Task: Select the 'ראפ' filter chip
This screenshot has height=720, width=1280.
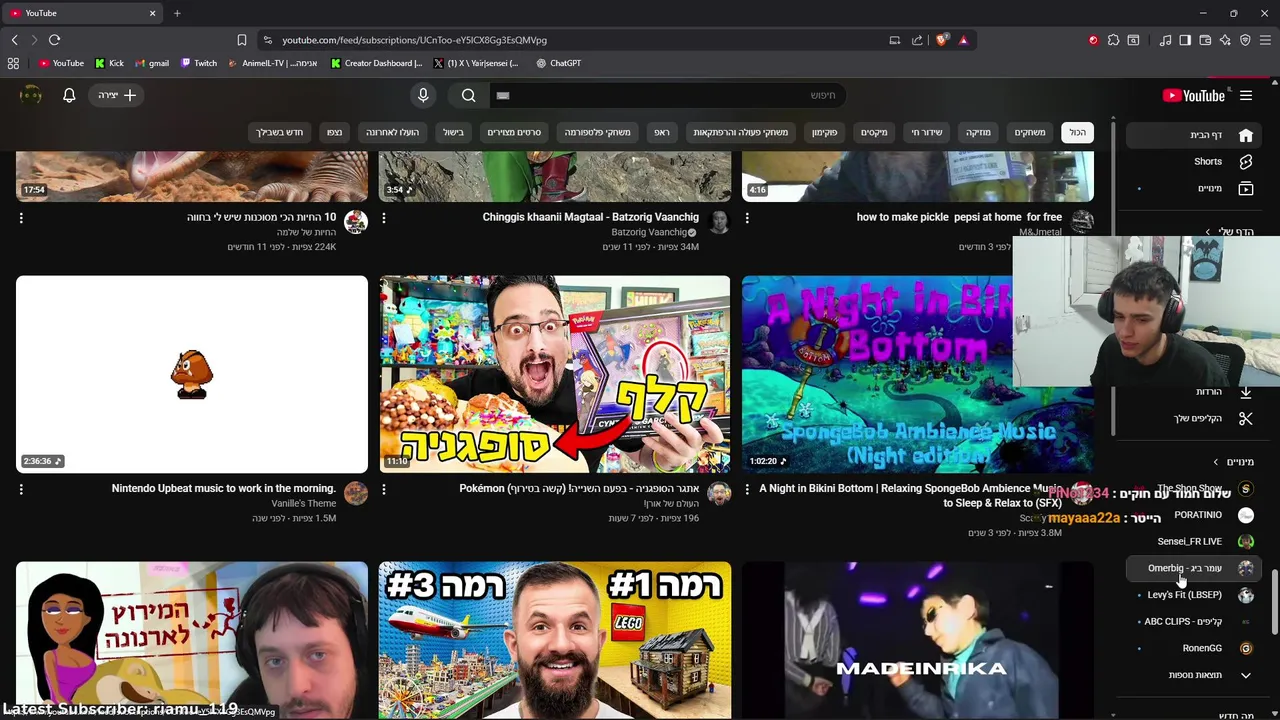Action: click(661, 132)
